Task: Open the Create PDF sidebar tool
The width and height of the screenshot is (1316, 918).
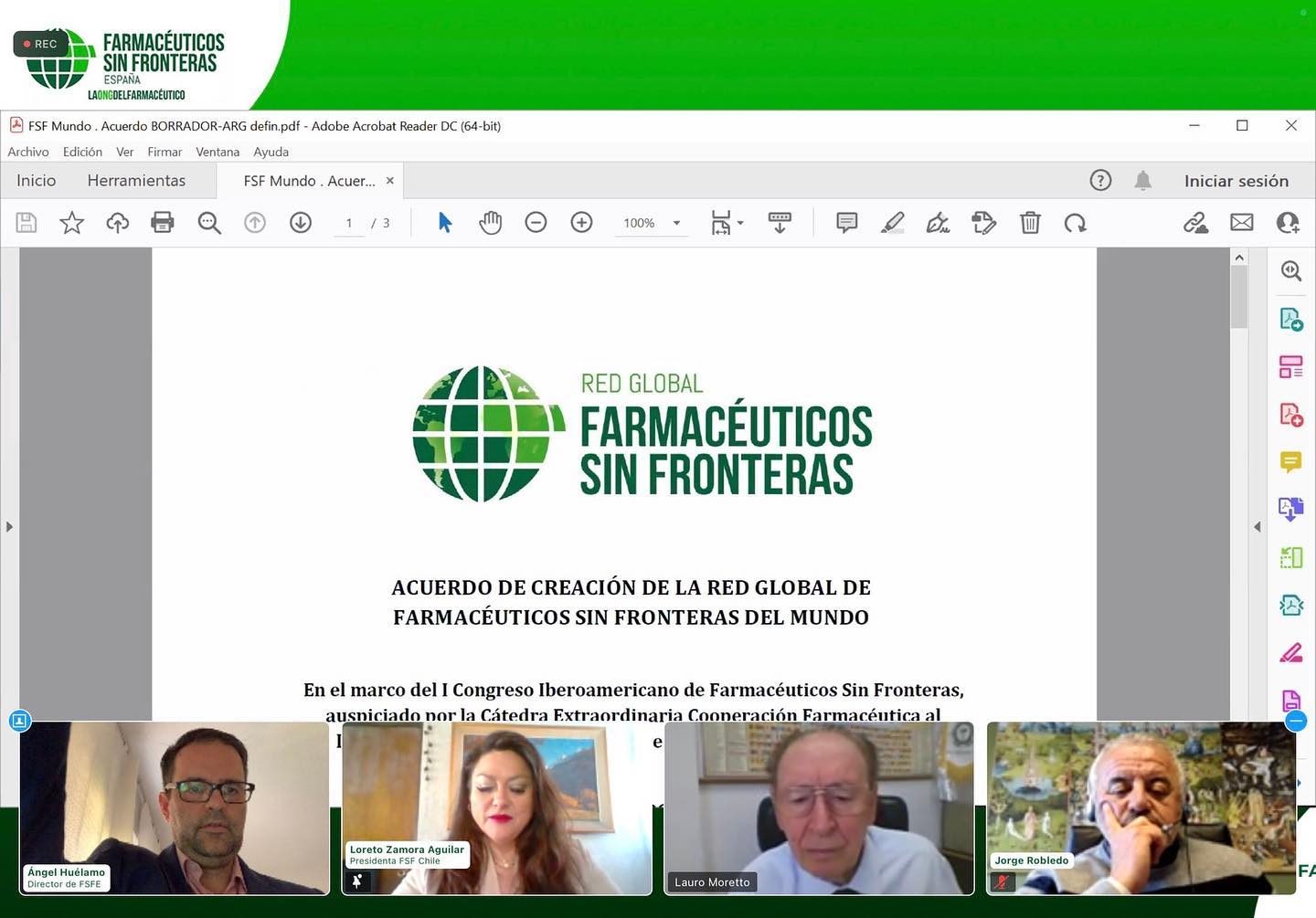Action: [x=1291, y=415]
